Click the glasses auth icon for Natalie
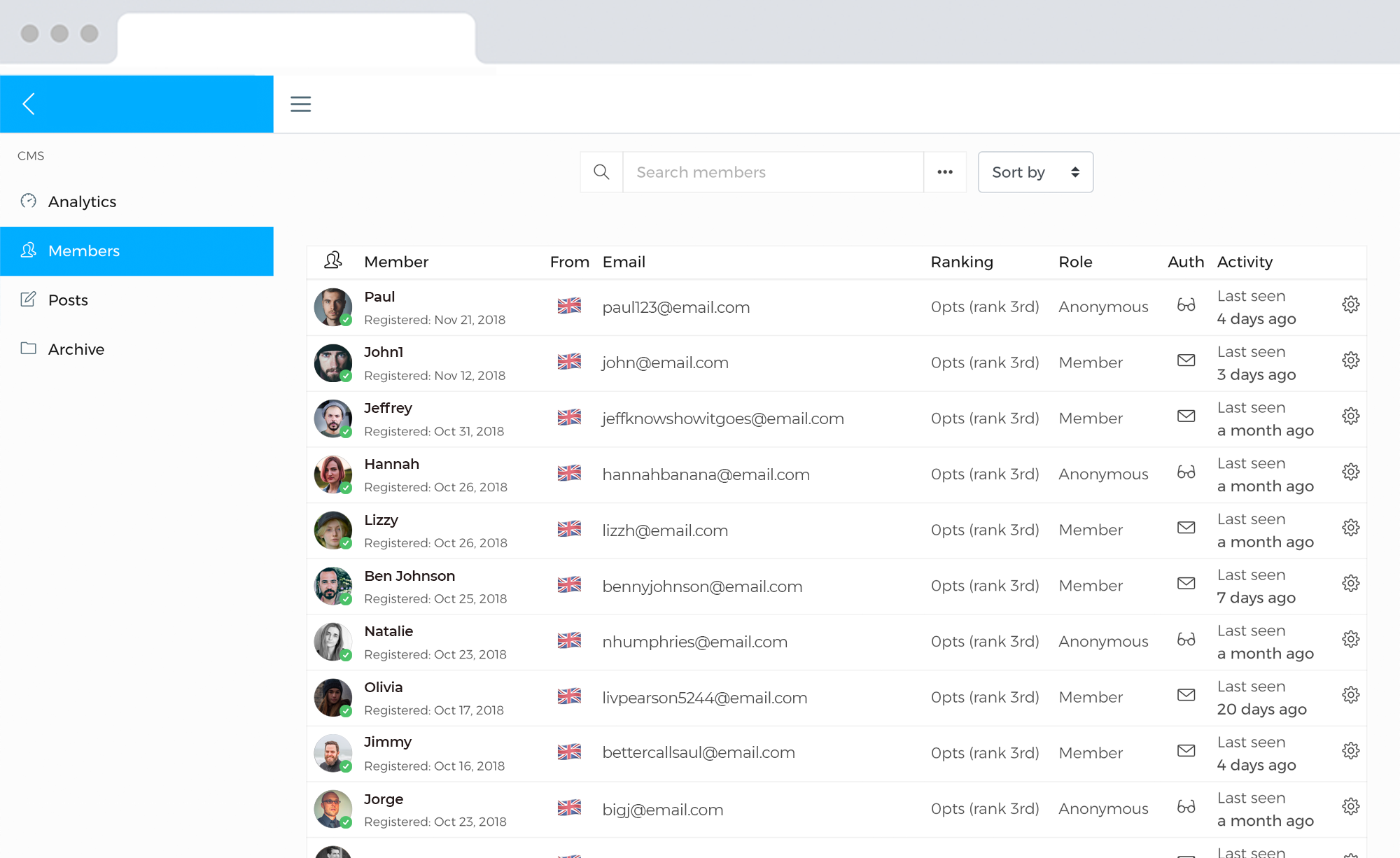 (x=1186, y=640)
